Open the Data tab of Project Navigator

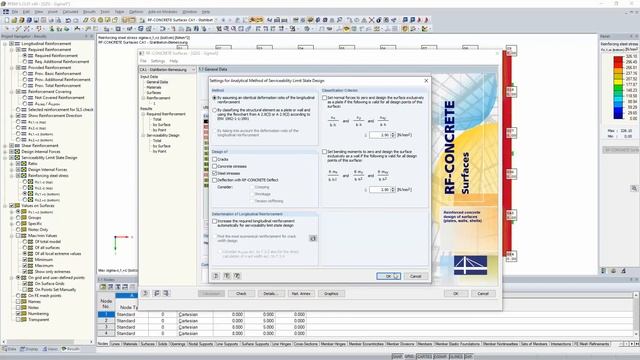tap(10, 349)
